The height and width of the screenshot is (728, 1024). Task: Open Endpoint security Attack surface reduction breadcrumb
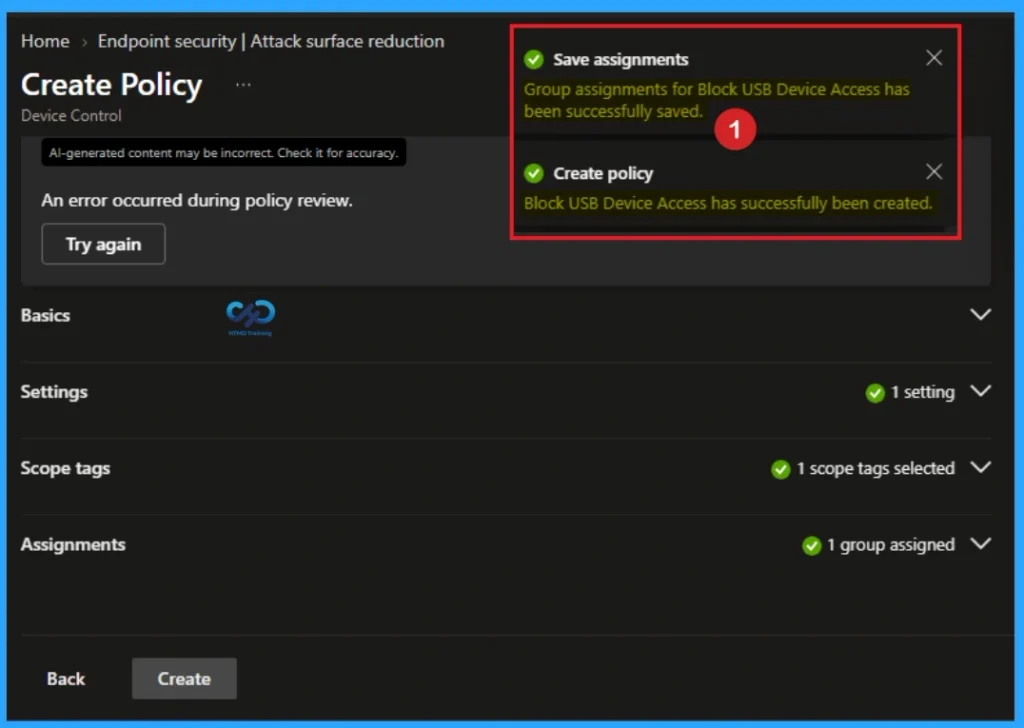coord(271,41)
